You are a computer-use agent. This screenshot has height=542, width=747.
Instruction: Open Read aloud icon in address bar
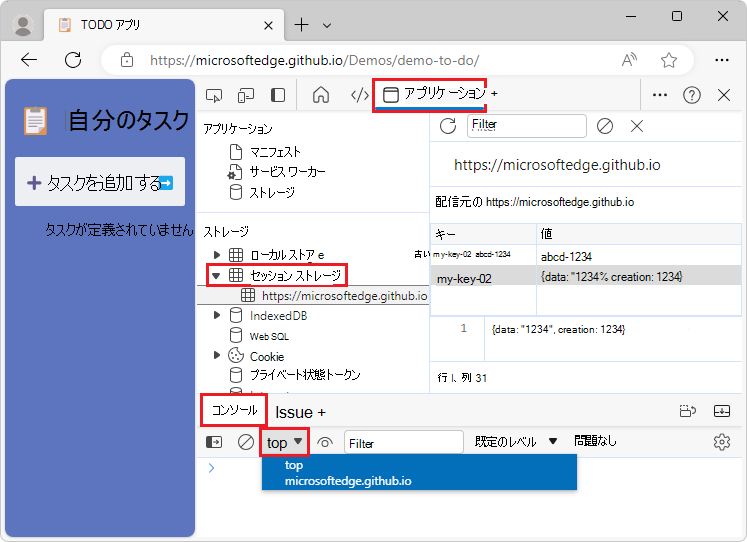[x=629, y=60]
